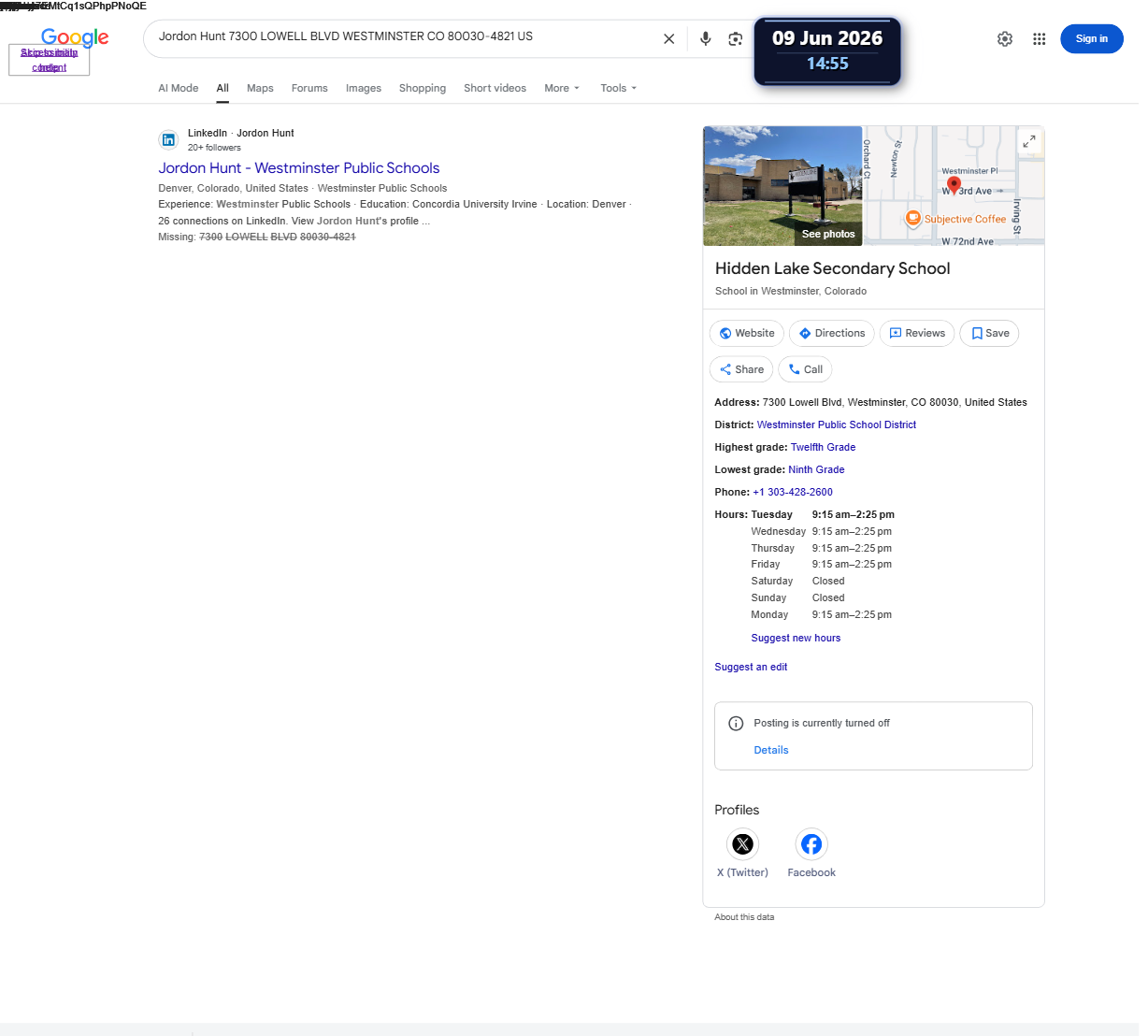1148x1036 pixels.
Task: Click the red map pin marker
Action: coord(954,185)
